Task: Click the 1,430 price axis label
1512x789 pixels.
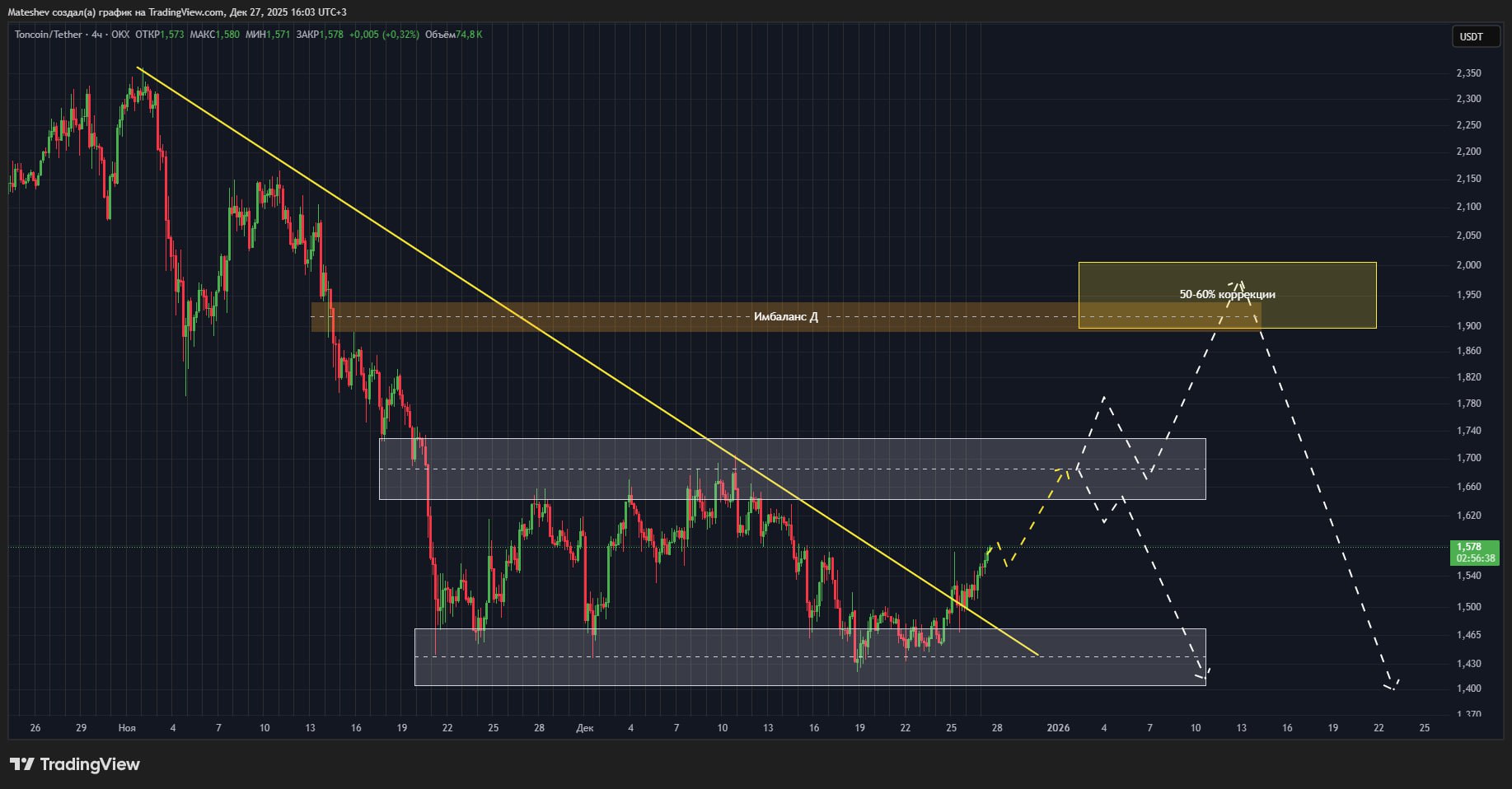Action: pos(1468,664)
